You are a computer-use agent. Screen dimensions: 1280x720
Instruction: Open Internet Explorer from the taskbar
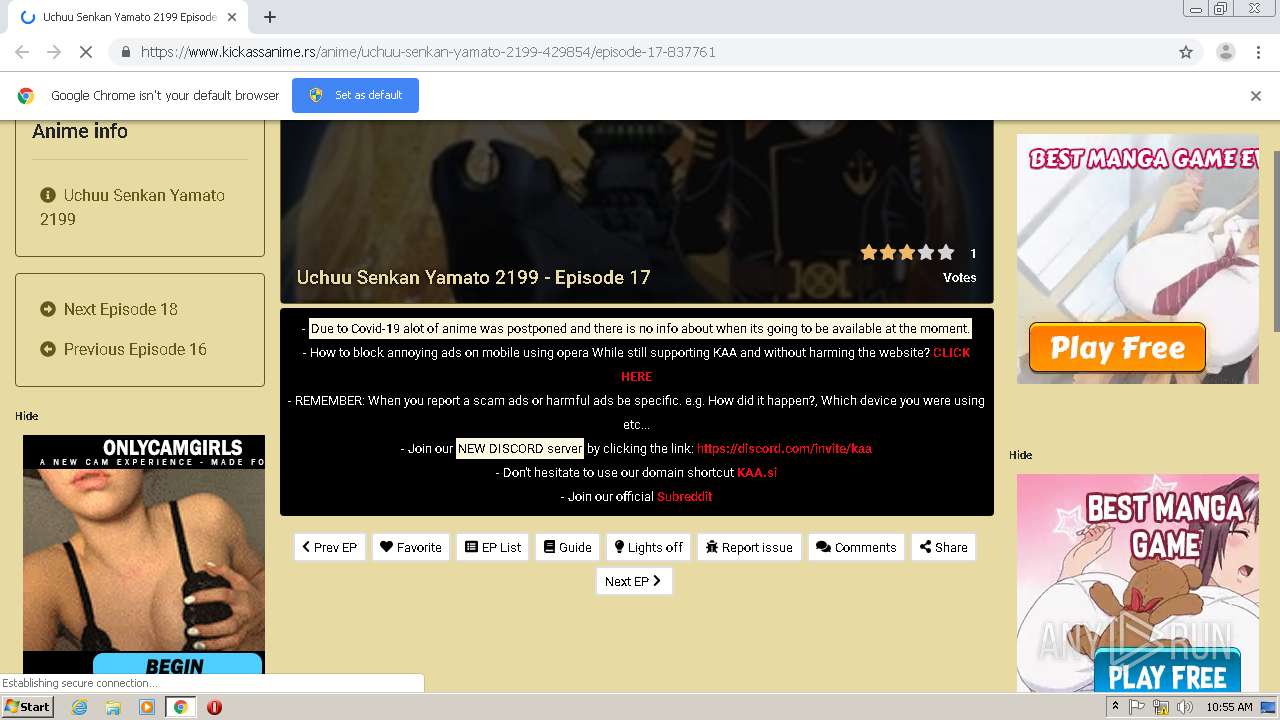[x=79, y=707]
